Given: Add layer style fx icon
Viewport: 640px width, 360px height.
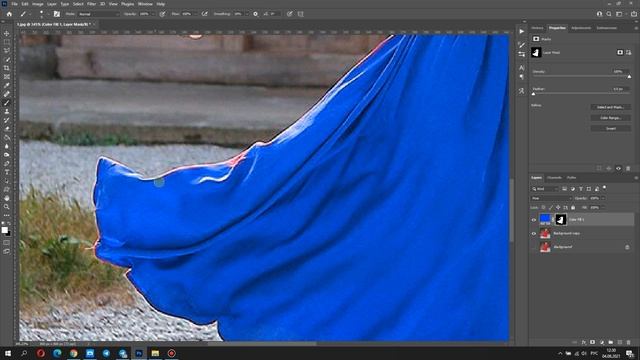Looking at the screenshot, I should coord(584,342).
